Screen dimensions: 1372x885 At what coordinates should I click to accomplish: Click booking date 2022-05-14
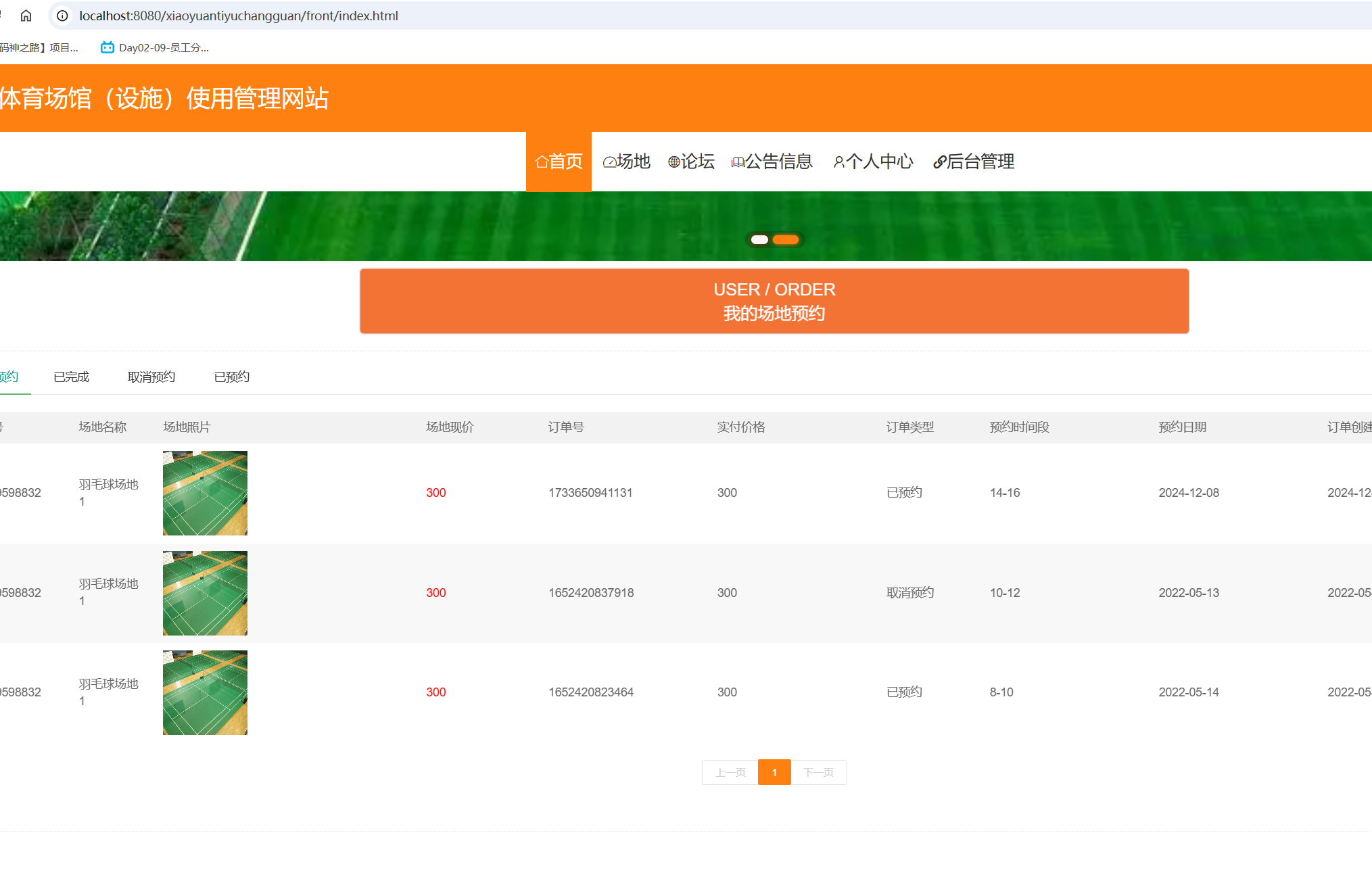(x=1189, y=692)
